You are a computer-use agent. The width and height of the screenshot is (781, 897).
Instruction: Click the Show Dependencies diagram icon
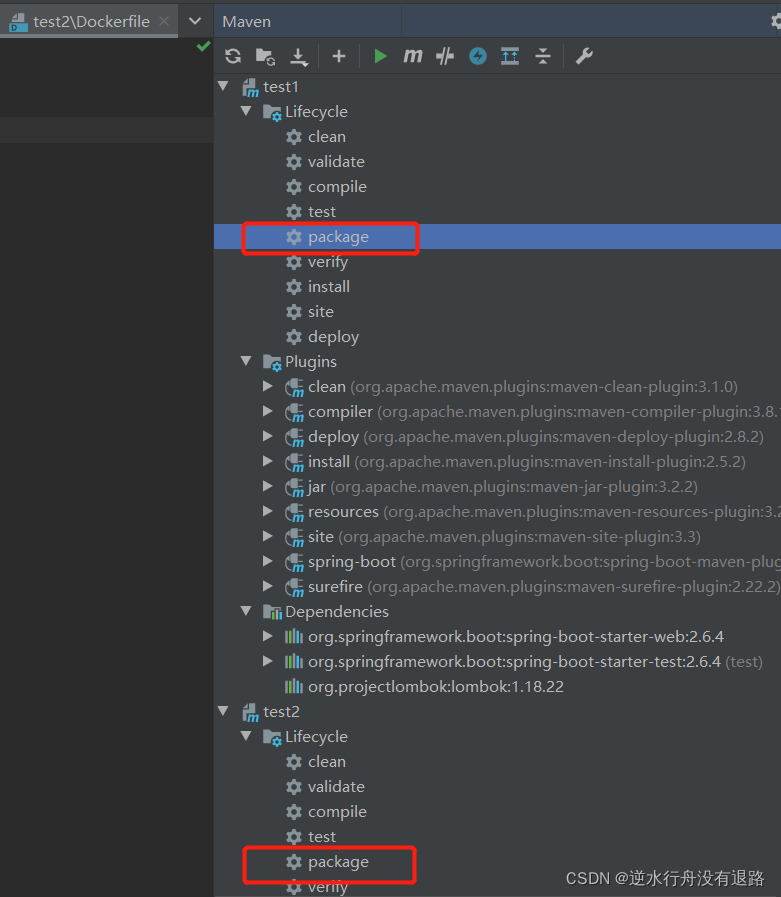[x=510, y=56]
